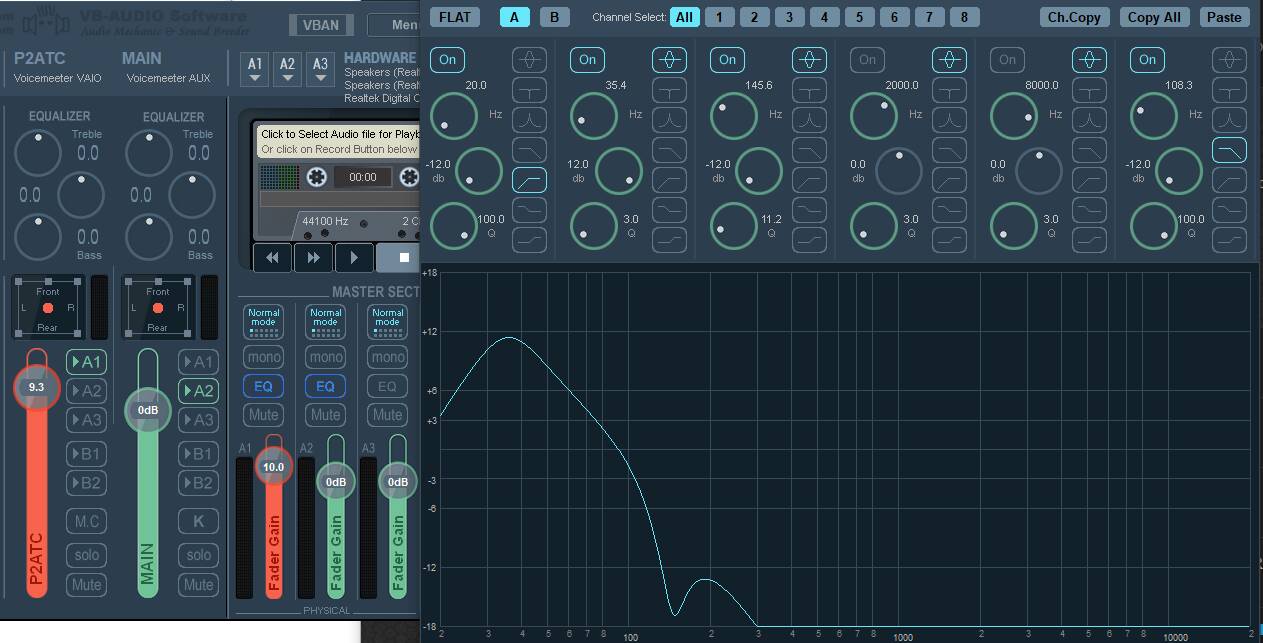The height and width of the screenshot is (643, 1263).
Task: Mute the P2ATC input strip
Action: pos(87,584)
